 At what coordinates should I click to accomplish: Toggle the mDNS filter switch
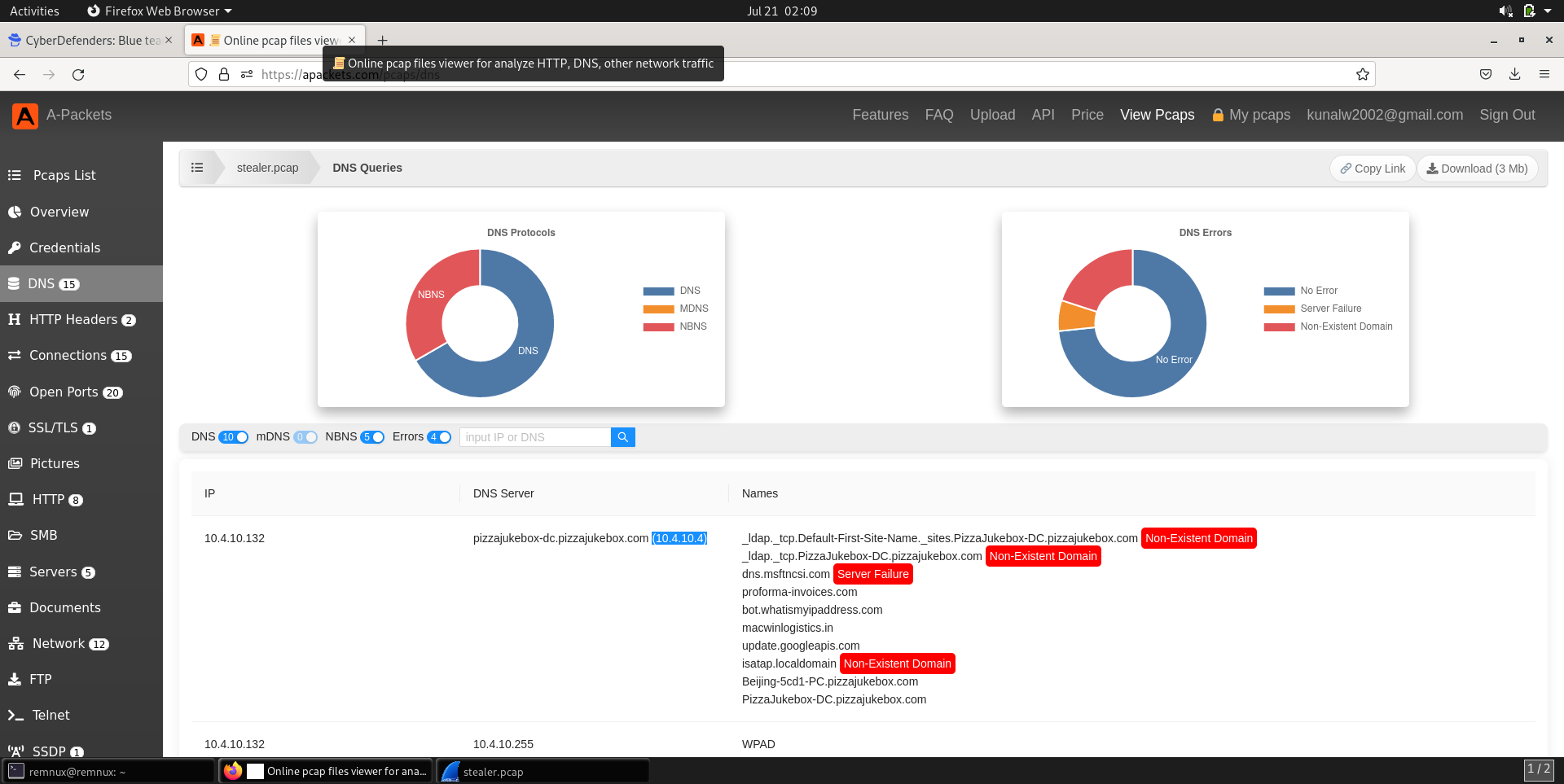point(305,437)
